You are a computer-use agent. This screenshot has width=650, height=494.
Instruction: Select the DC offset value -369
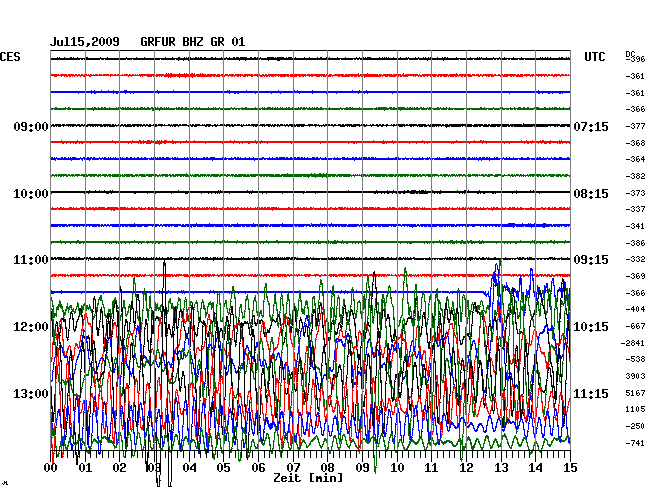click(x=635, y=276)
